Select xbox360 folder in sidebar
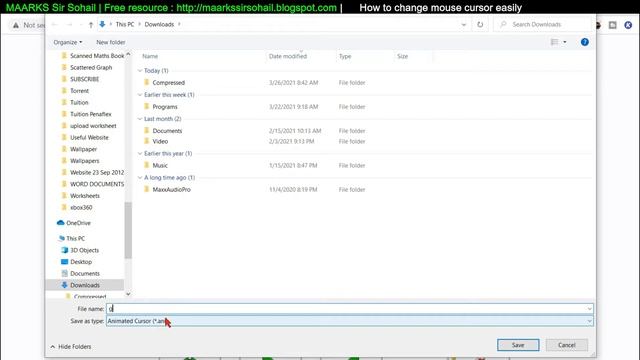This screenshot has height=360, width=640. tap(77, 207)
